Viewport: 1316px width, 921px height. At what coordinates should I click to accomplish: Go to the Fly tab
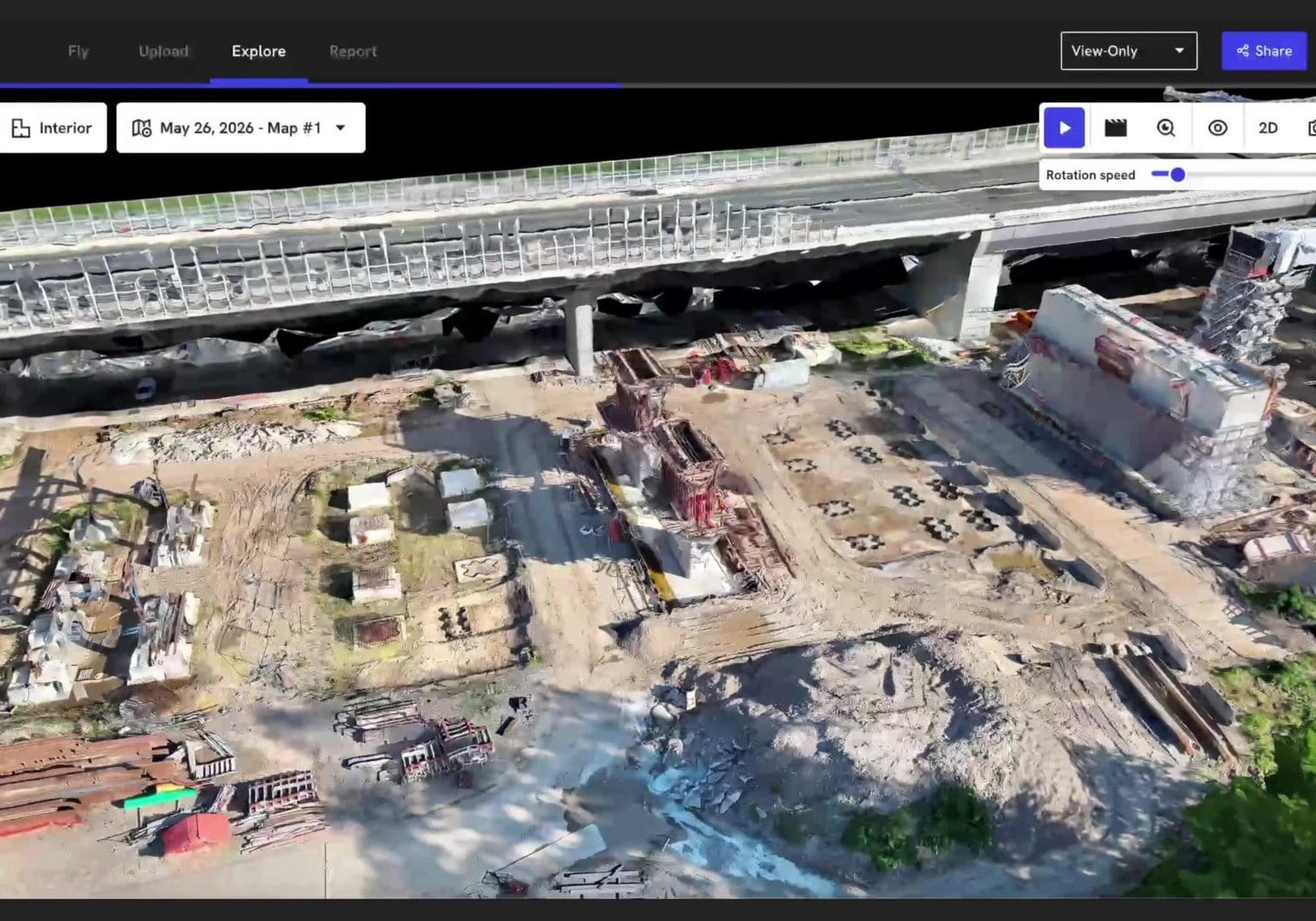point(78,51)
